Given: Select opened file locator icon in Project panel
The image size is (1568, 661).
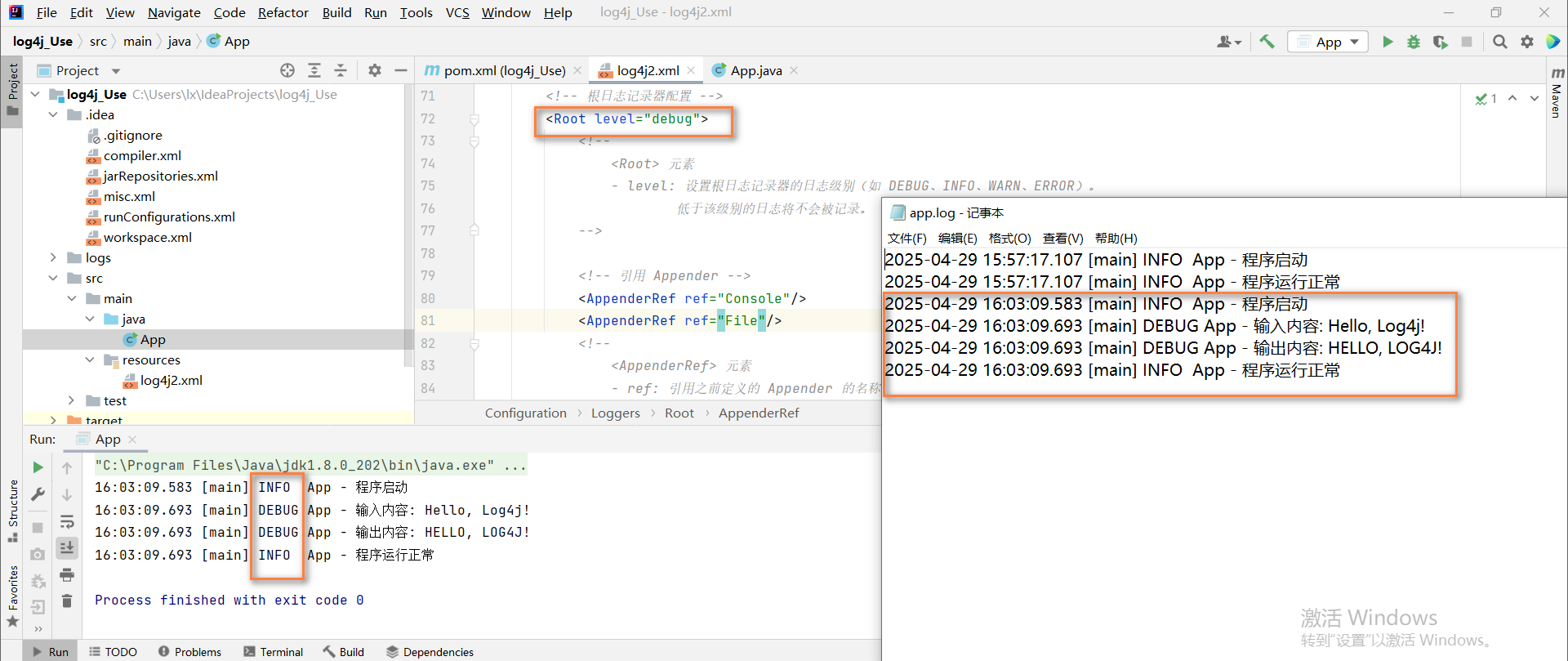Looking at the screenshot, I should click(287, 71).
